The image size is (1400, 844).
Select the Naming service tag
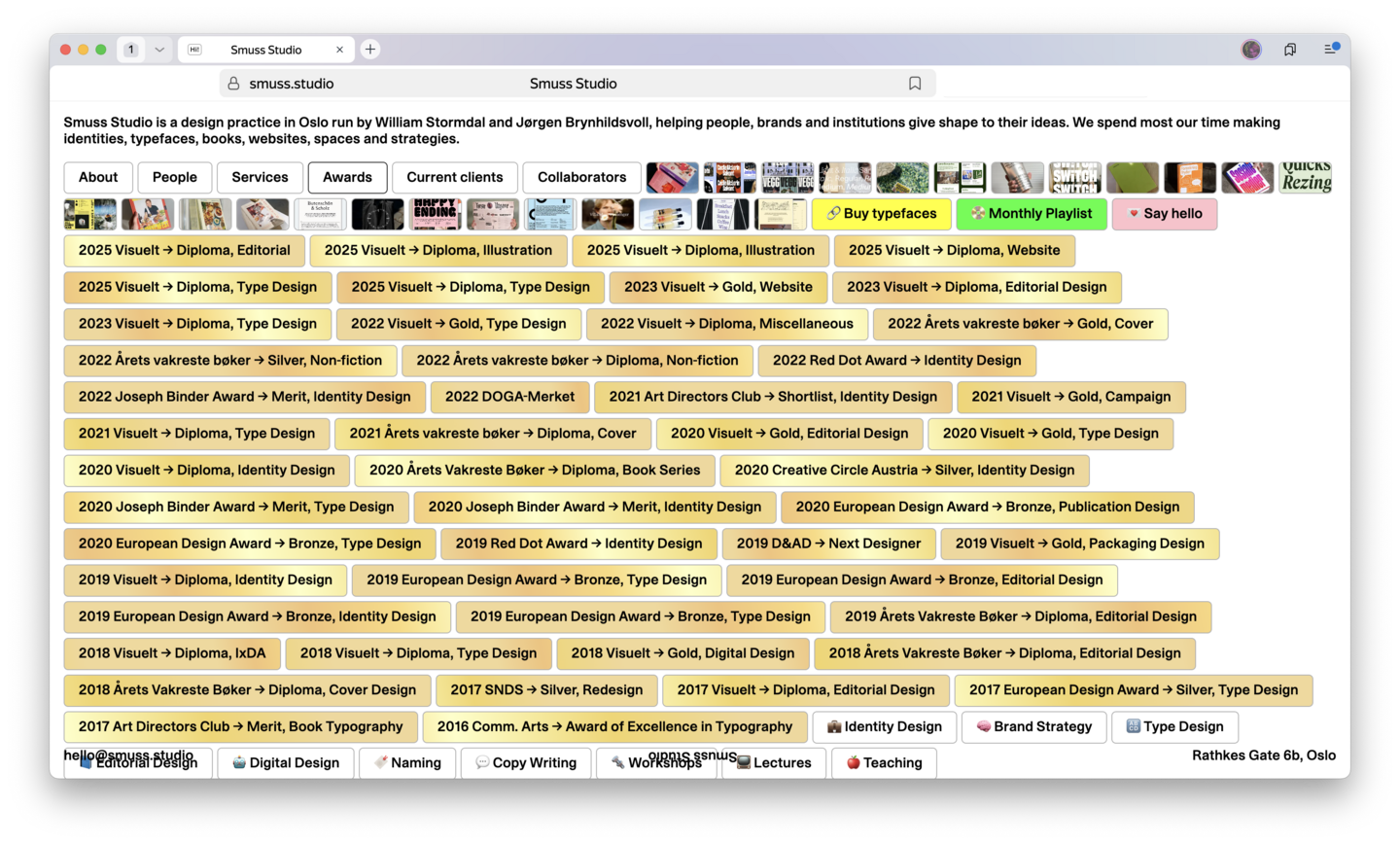(x=407, y=763)
